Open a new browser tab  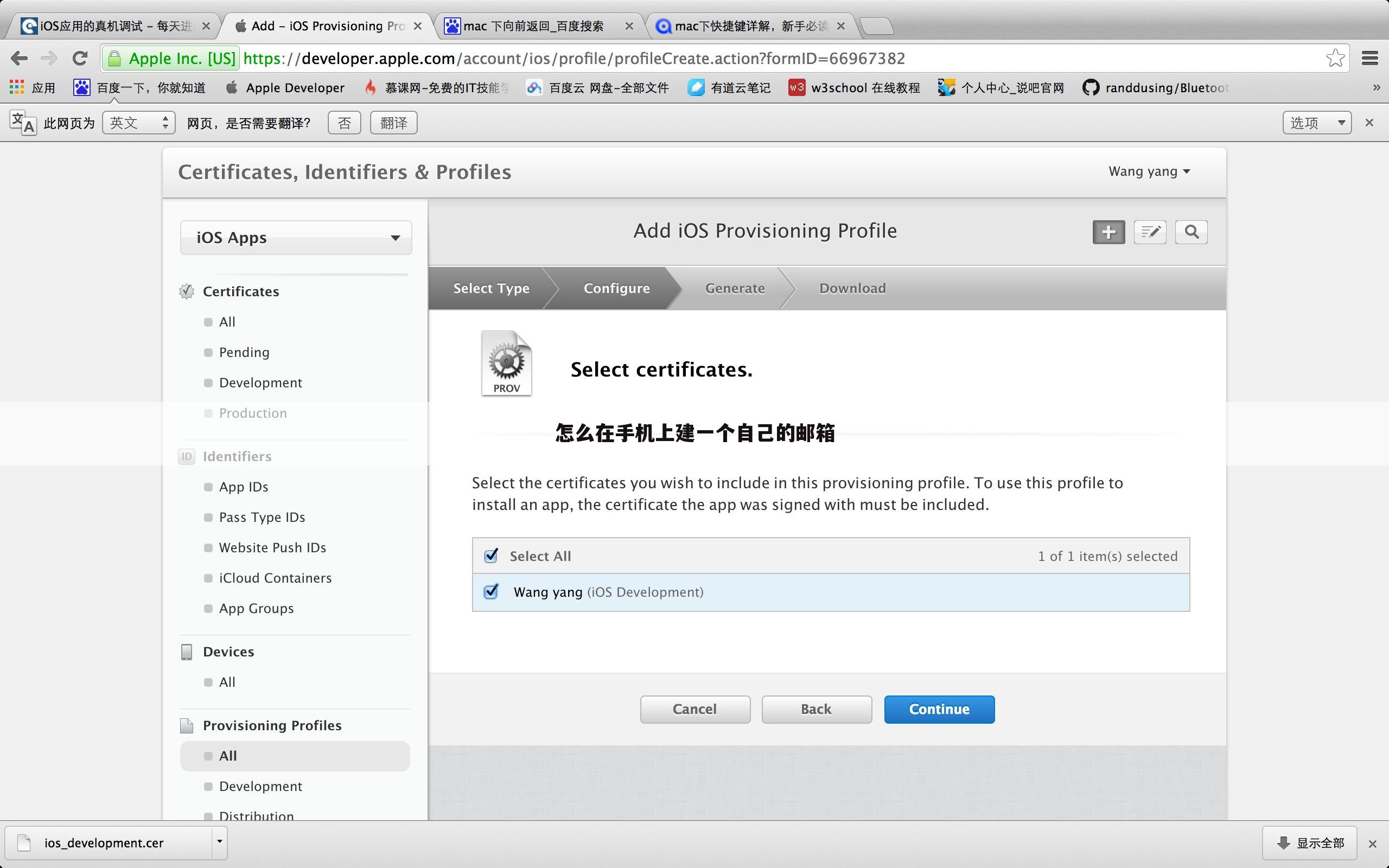click(x=876, y=26)
